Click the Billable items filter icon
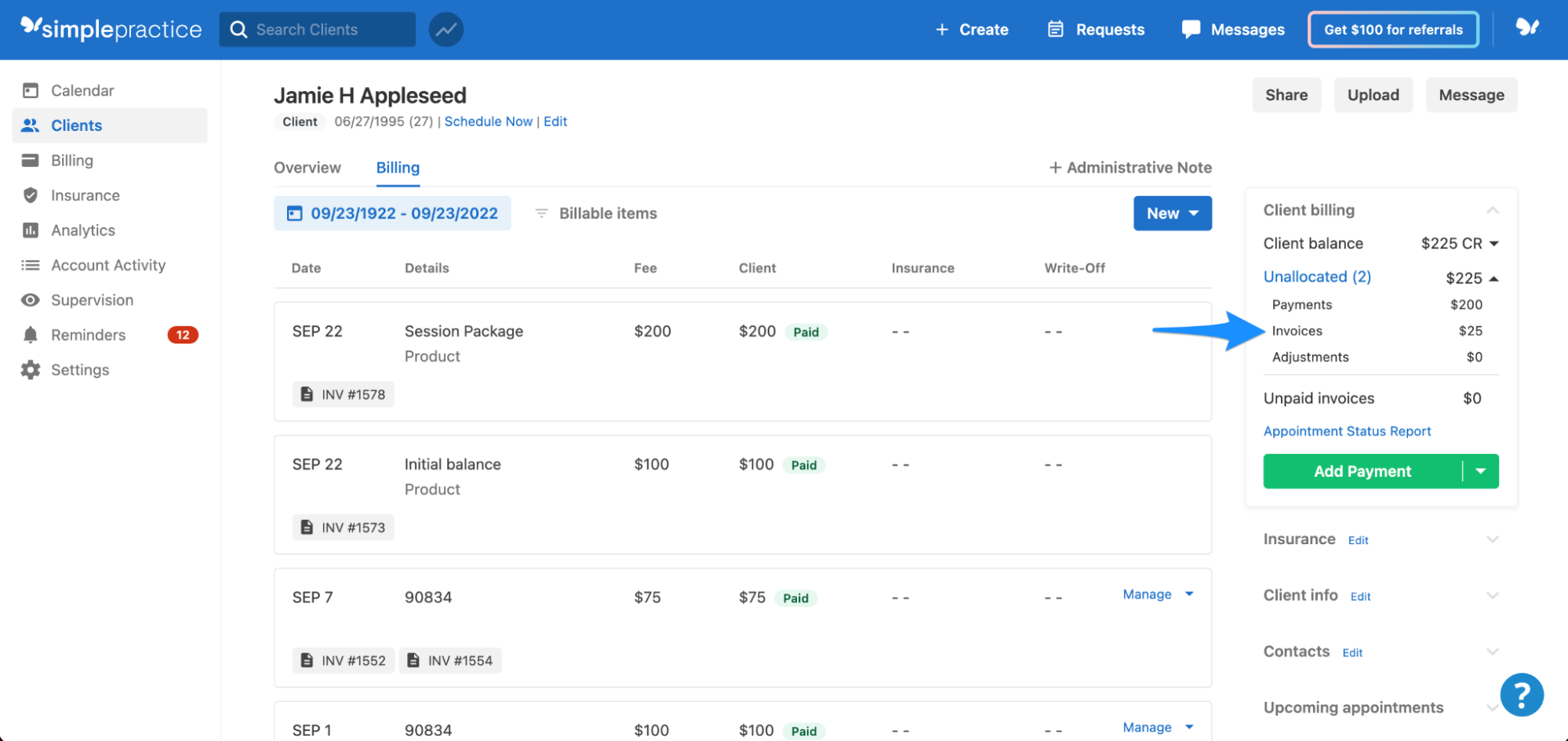This screenshot has width=1568, height=741. click(x=541, y=213)
